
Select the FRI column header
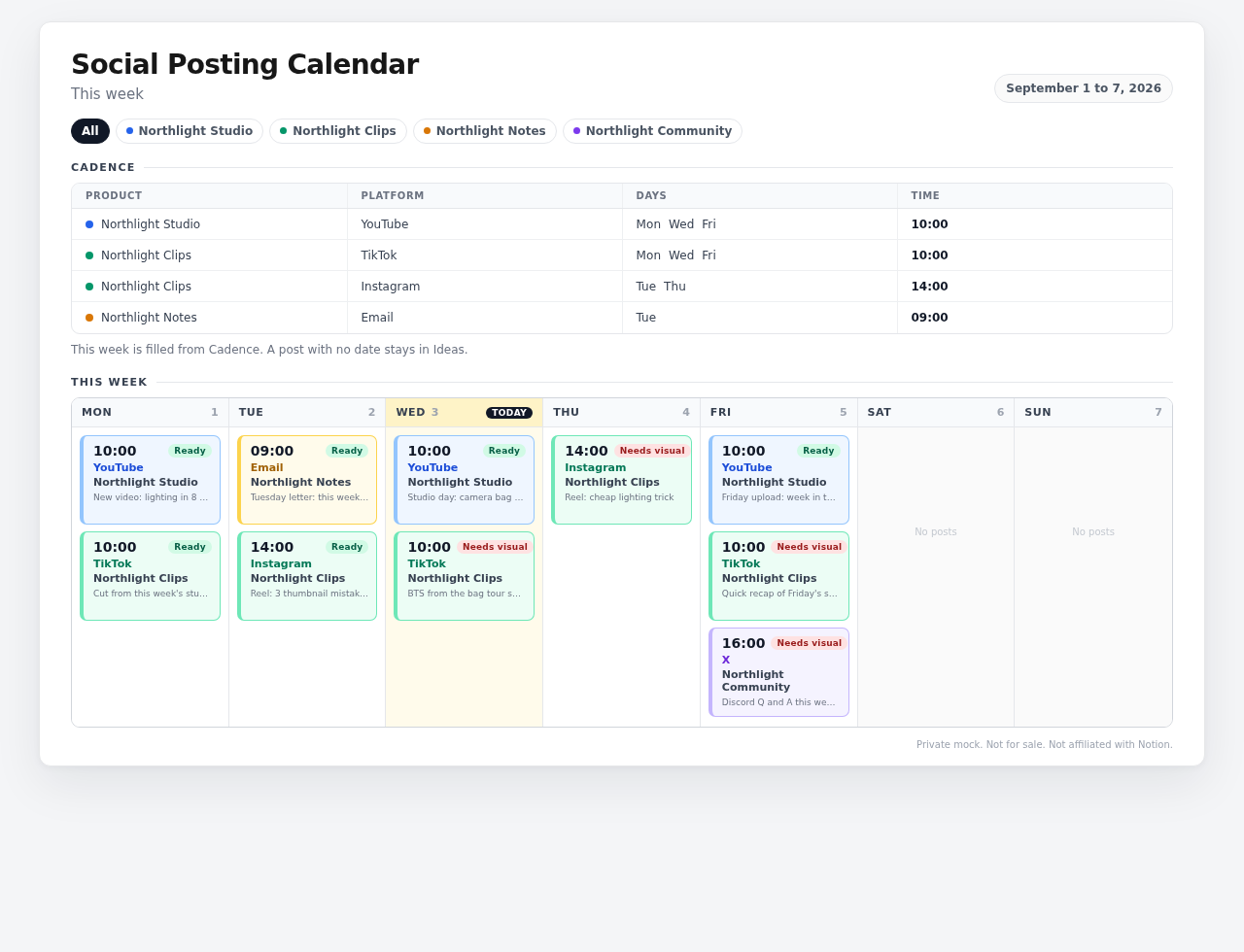click(778, 413)
